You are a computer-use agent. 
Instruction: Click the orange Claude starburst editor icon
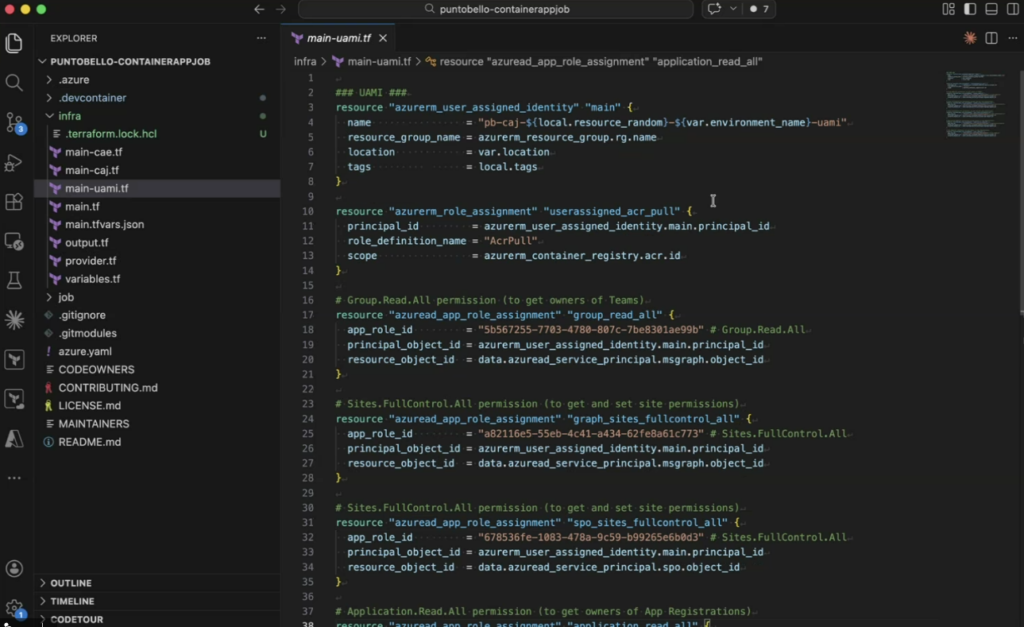(x=969, y=38)
